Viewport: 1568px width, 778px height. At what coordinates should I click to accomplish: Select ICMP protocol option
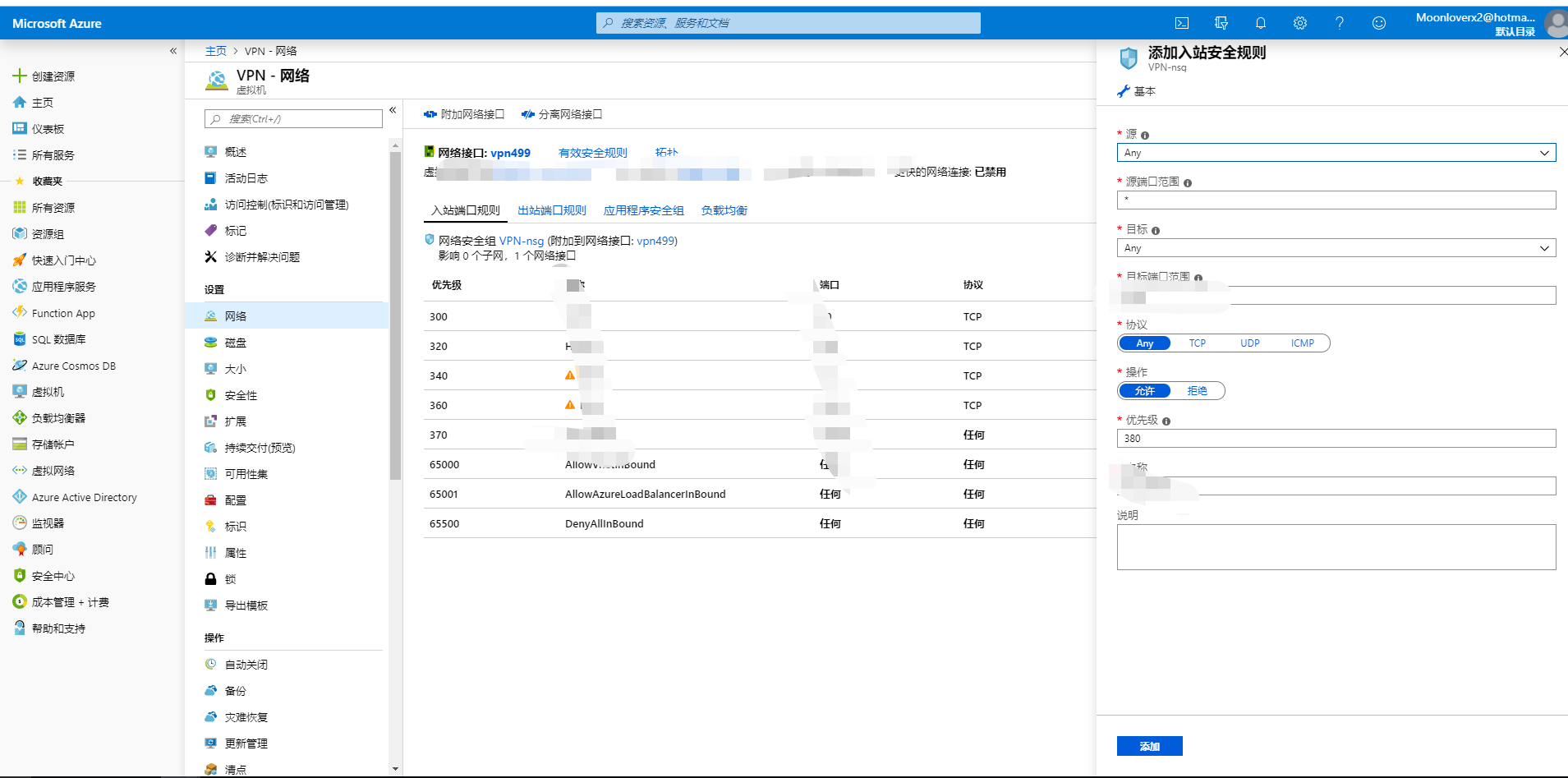point(1303,343)
